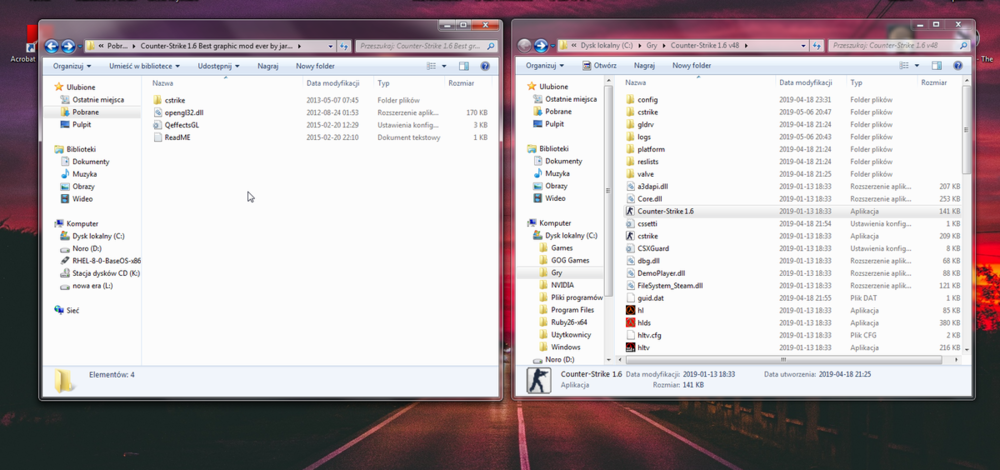Image resolution: width=1000 pixels, height=470 pixels.
Task: Change view icon in right window
Action: [x=904, y=66]
